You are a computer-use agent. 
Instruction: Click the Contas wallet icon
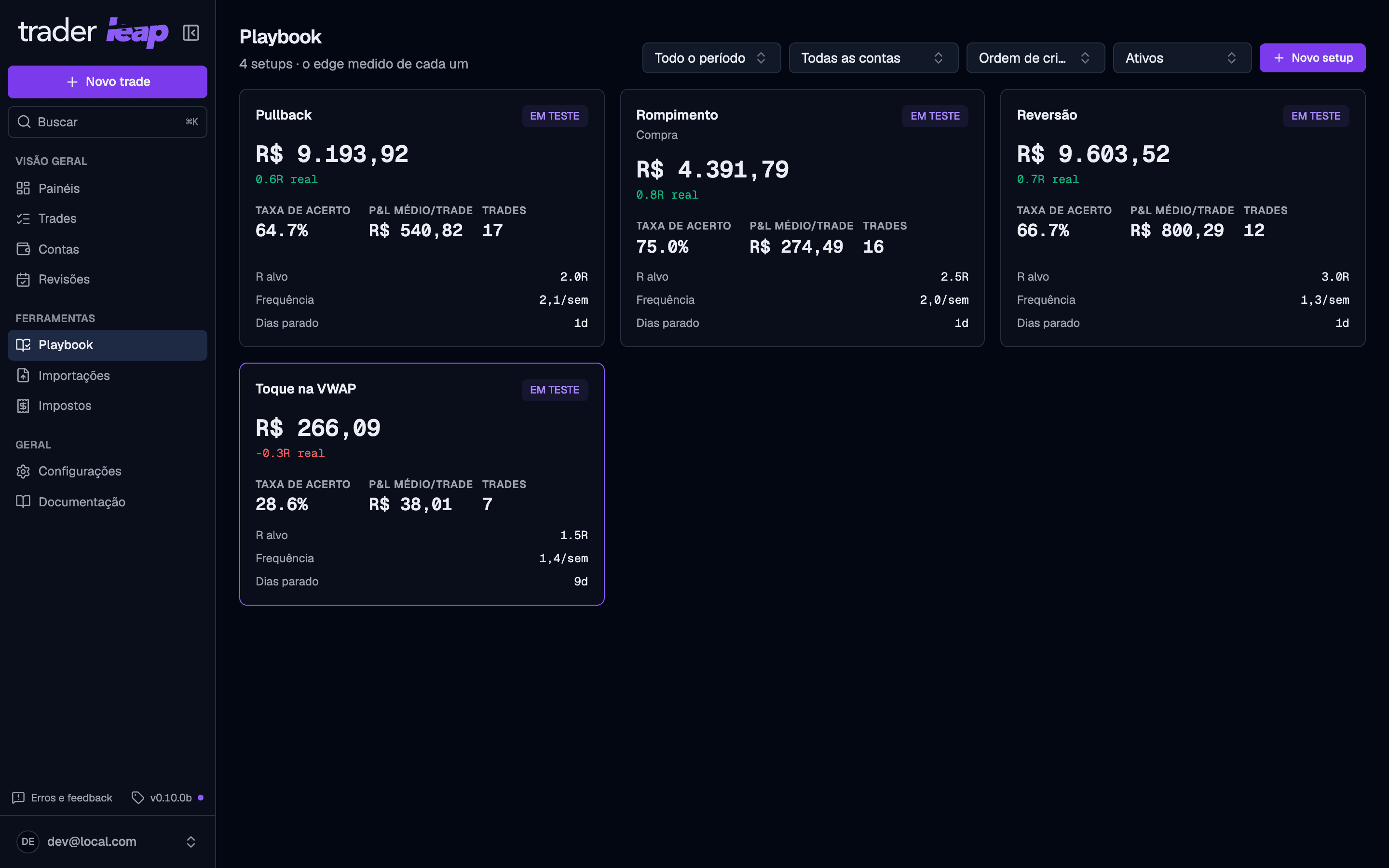23,249
